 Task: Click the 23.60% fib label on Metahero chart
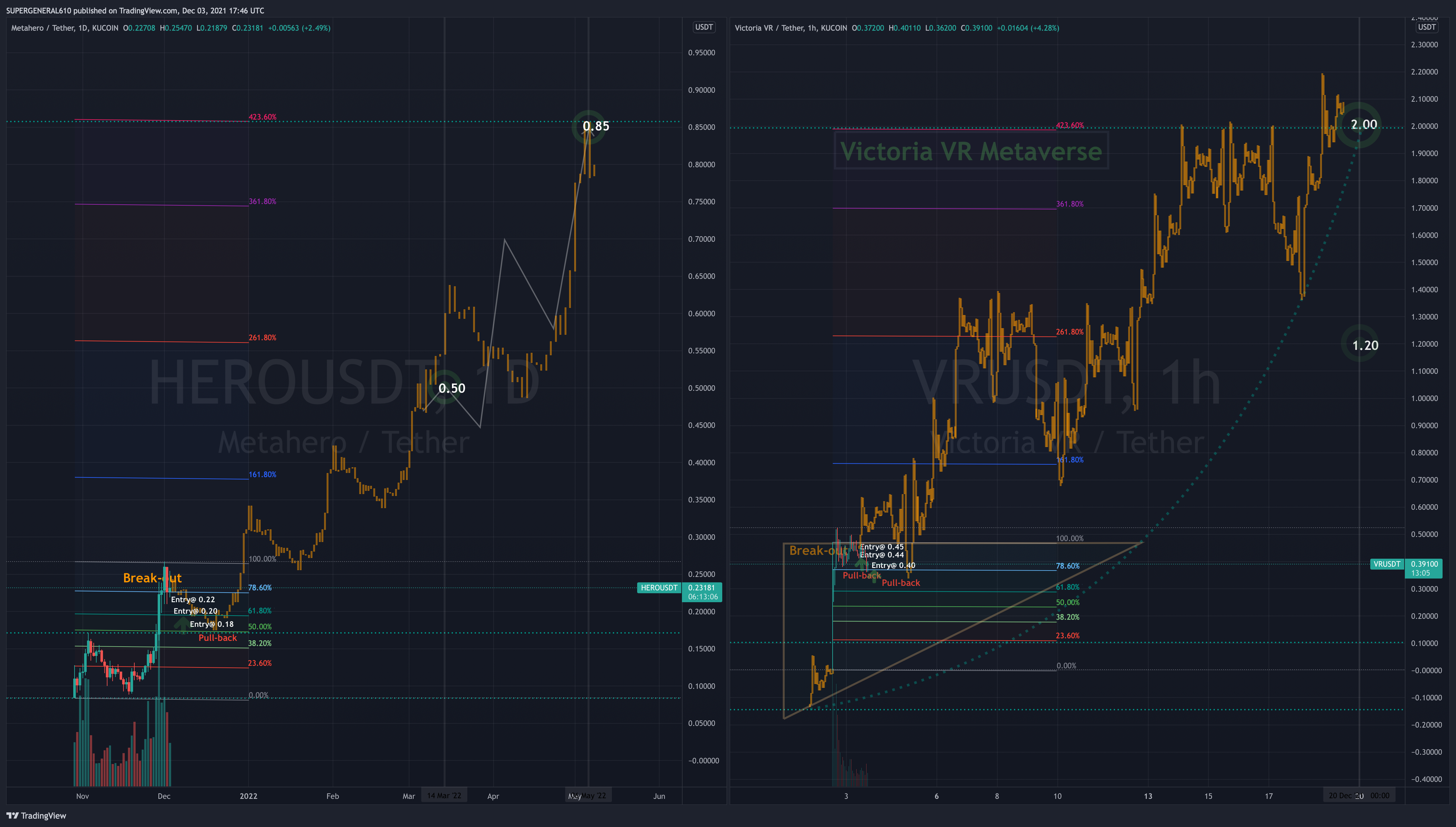point(260,663)
